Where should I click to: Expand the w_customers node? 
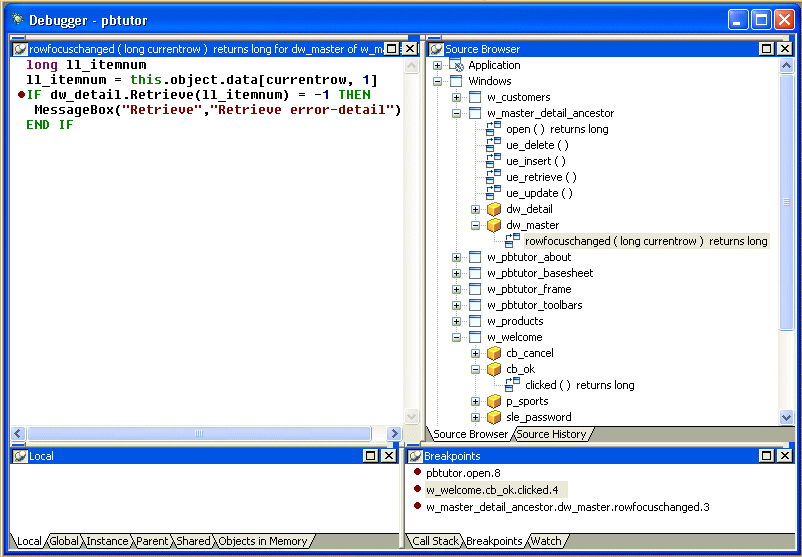(456, 97)
